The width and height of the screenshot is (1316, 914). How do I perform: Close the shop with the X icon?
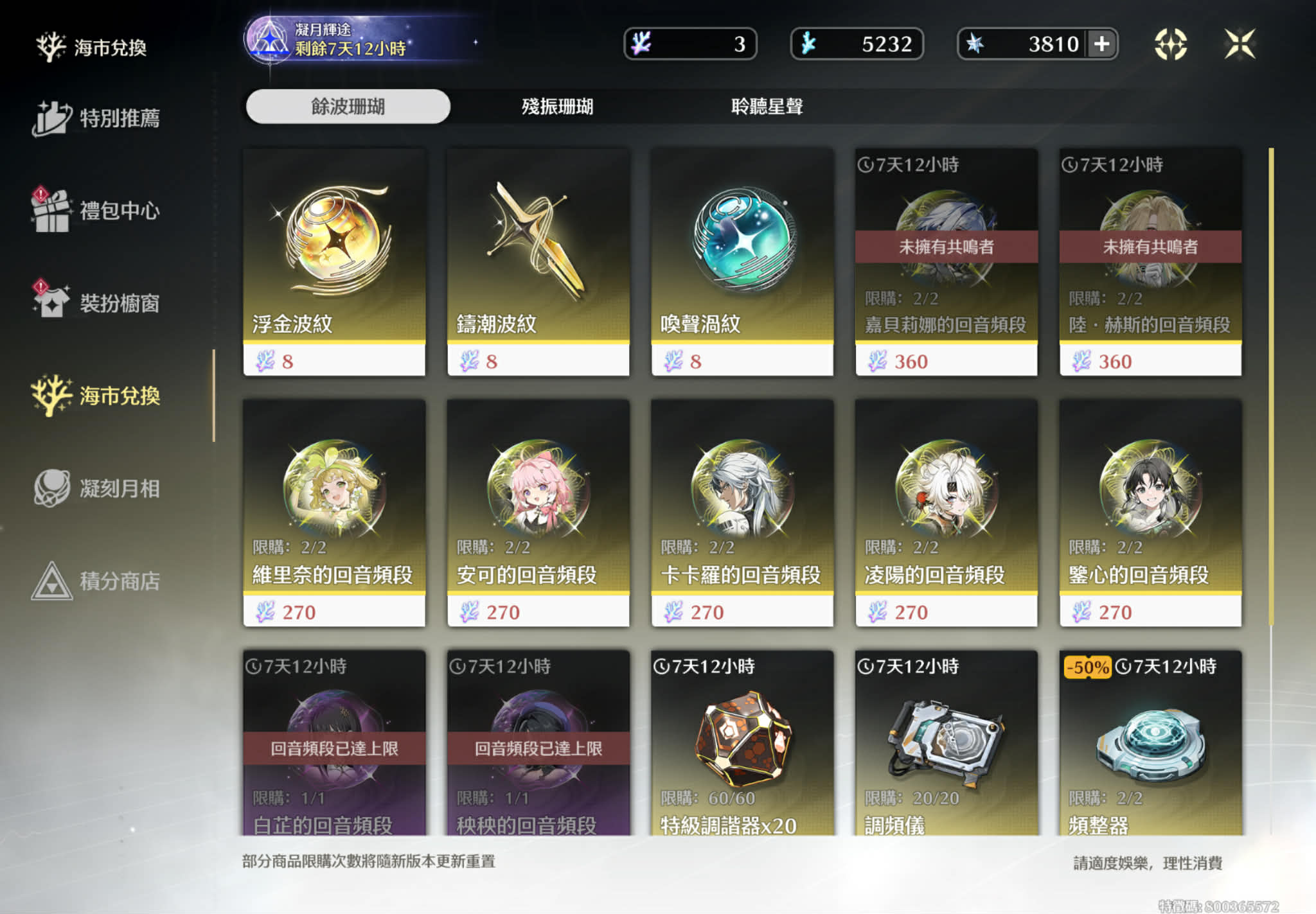point(1240,44)
